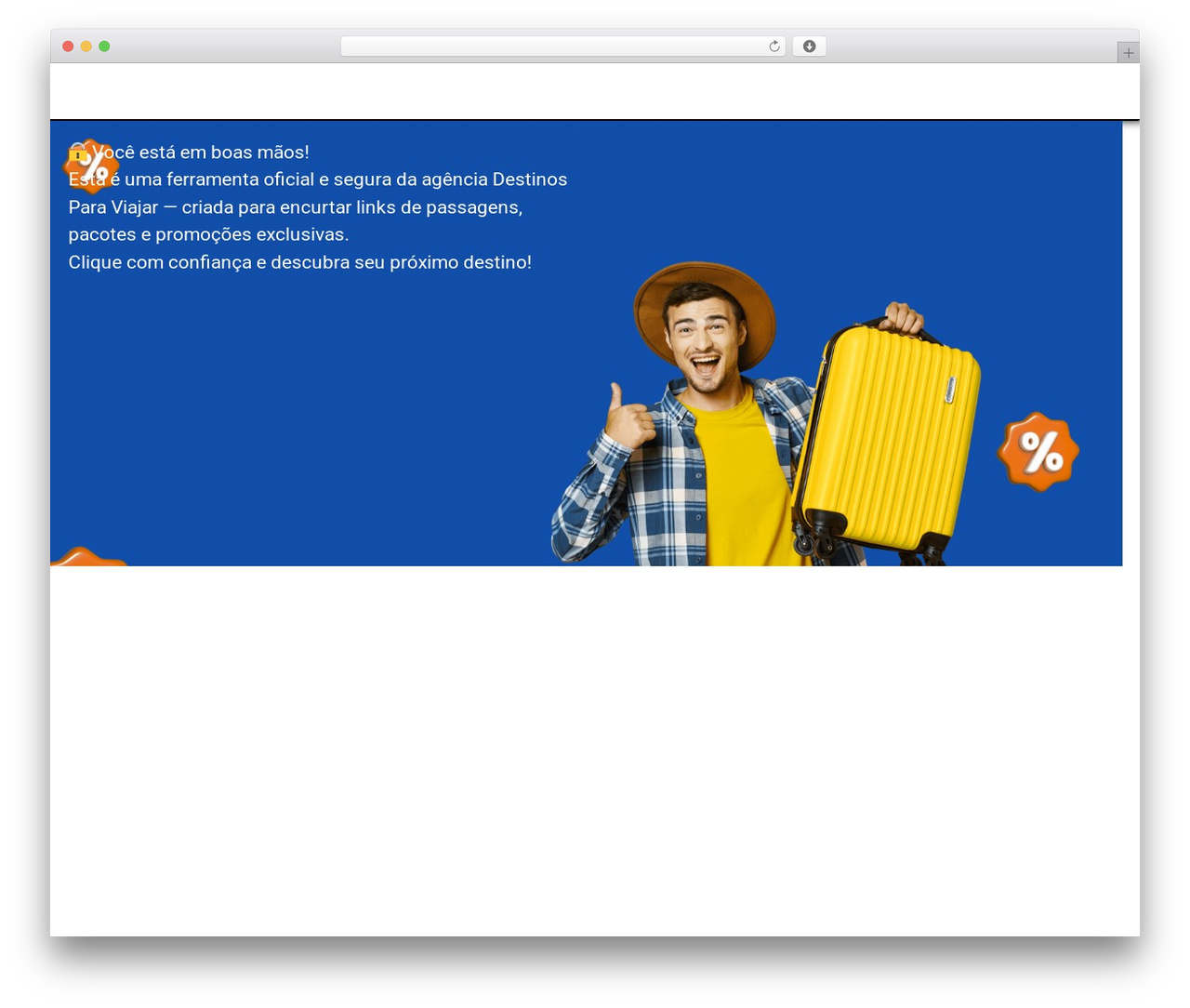Close the browser window with red button
Screen dimensions: 1190x1008
coord(68,46)
